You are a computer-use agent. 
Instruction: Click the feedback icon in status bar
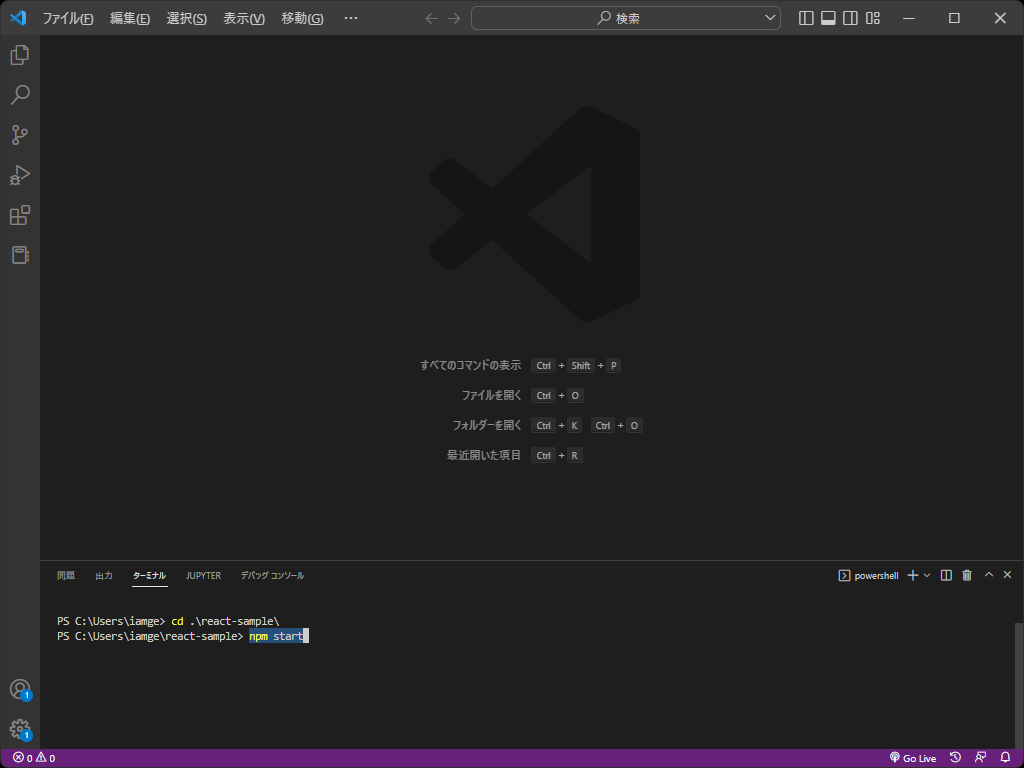(x=980, y=758)
